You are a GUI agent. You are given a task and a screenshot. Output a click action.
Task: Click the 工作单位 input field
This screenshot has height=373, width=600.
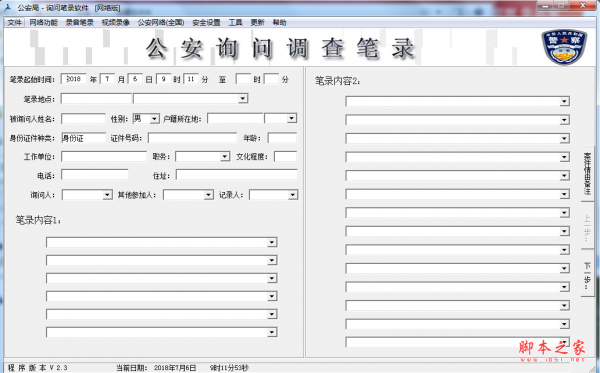point(104,156)
